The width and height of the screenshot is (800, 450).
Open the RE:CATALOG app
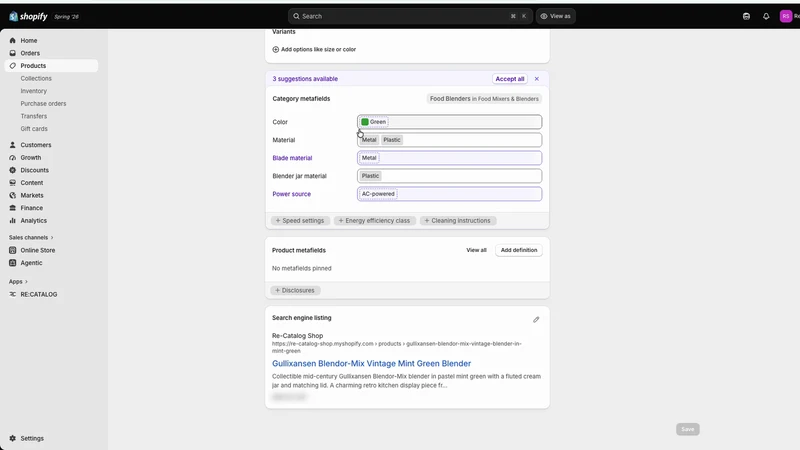coord(39,294)
